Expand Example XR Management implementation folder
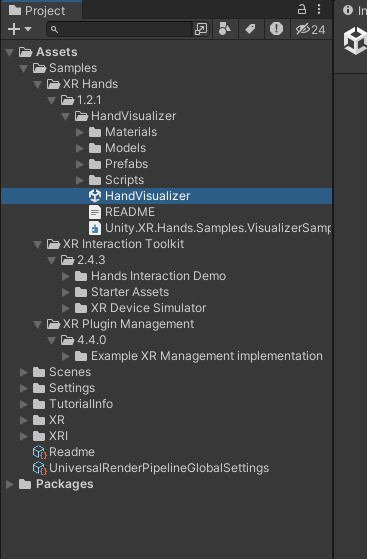The height and width of the screenshot is (559, 367). [x=66, y=357]
